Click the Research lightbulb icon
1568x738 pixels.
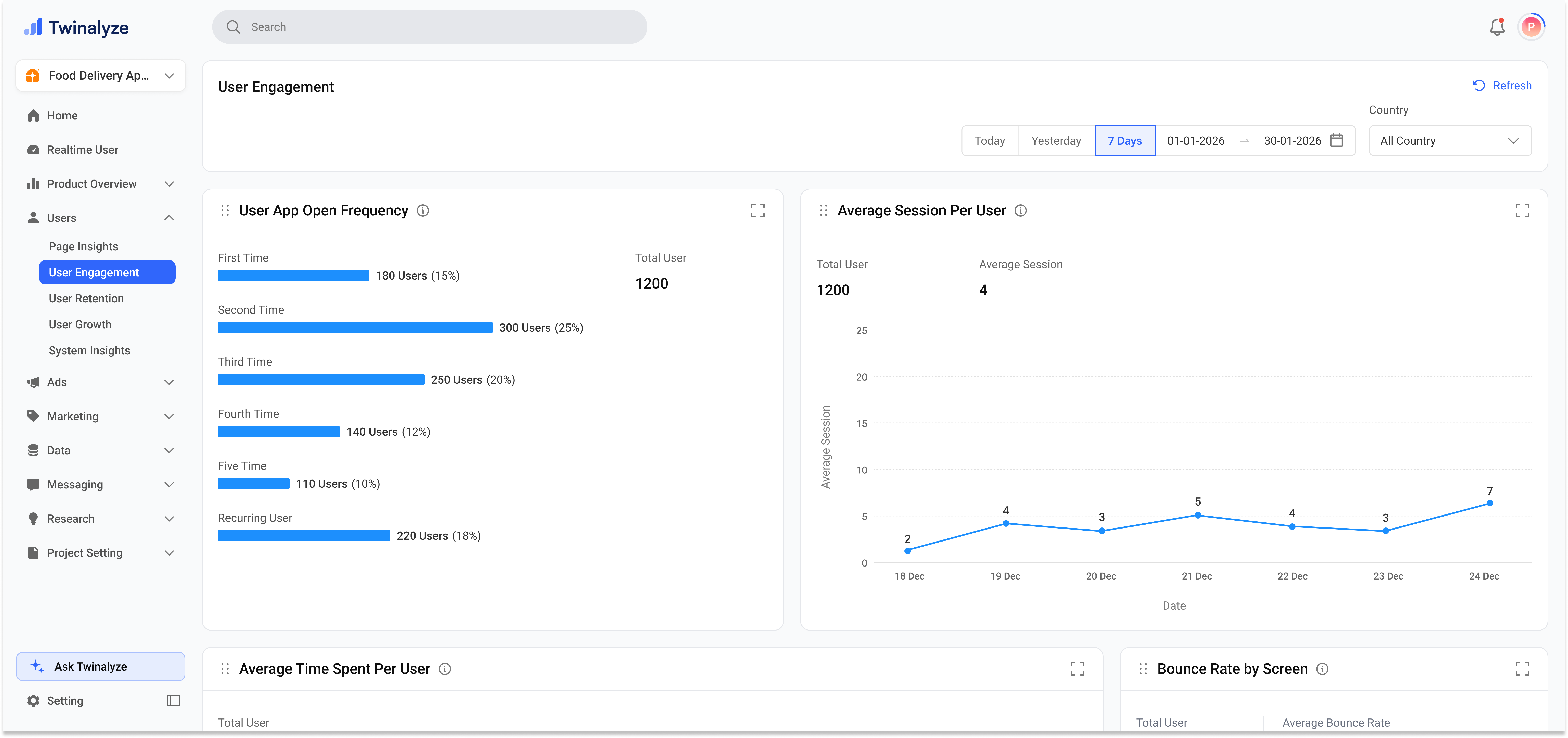coord(34,518)
